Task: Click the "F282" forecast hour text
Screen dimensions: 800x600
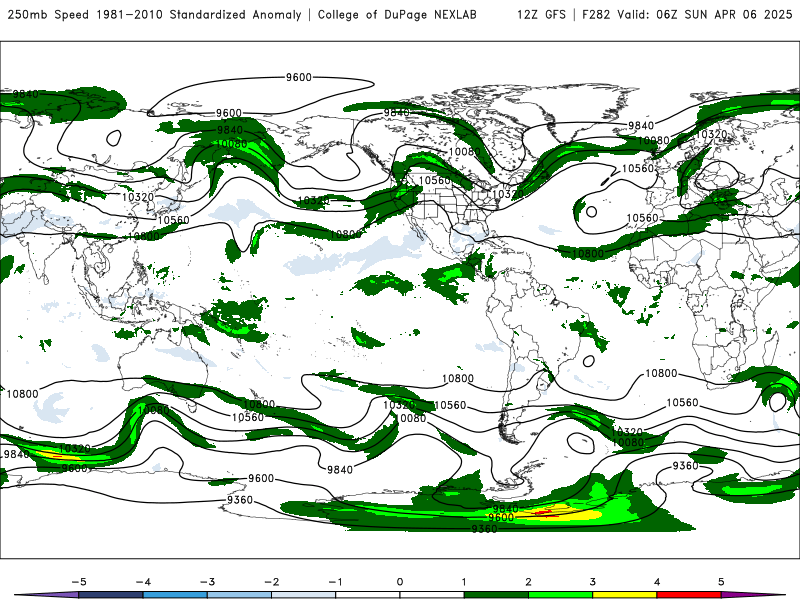Action: pos(596,14)
